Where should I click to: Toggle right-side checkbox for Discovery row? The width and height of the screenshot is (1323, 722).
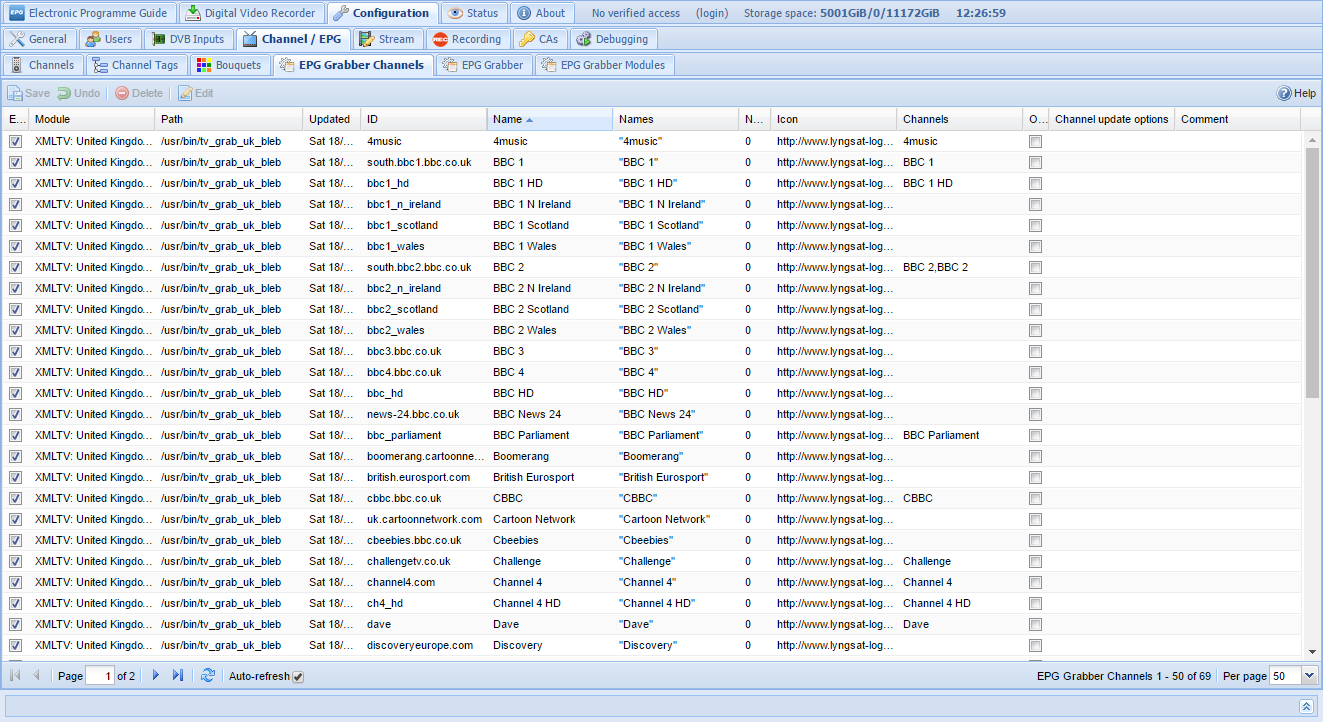click(x=1035, y=646)
